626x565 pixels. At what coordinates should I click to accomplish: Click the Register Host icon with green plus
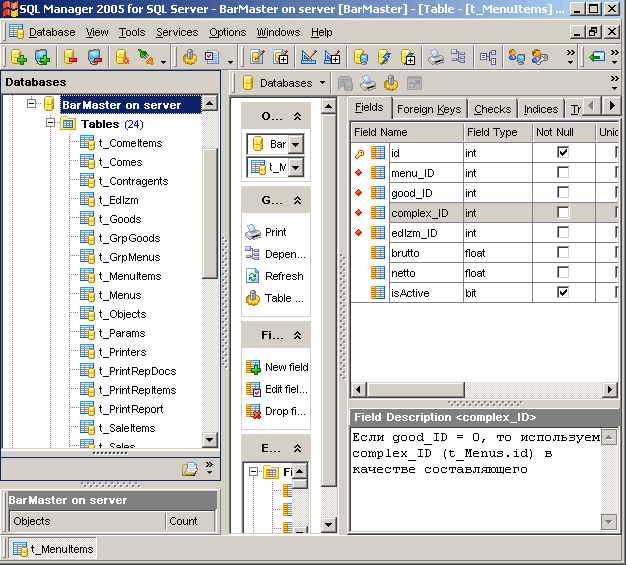coord(42,57)
